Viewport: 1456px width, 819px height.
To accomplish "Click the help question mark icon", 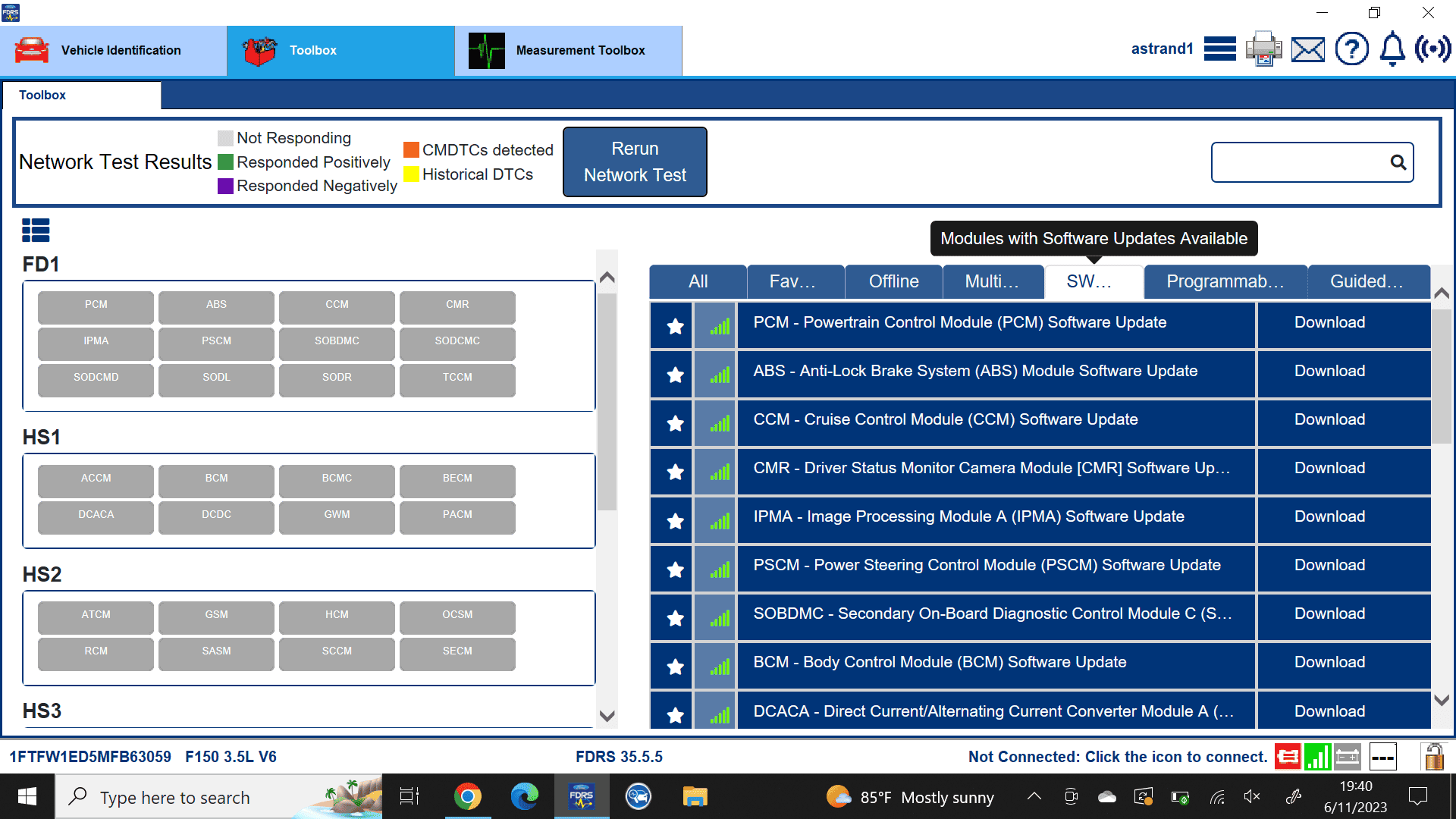I will (x=1351, y=49).
